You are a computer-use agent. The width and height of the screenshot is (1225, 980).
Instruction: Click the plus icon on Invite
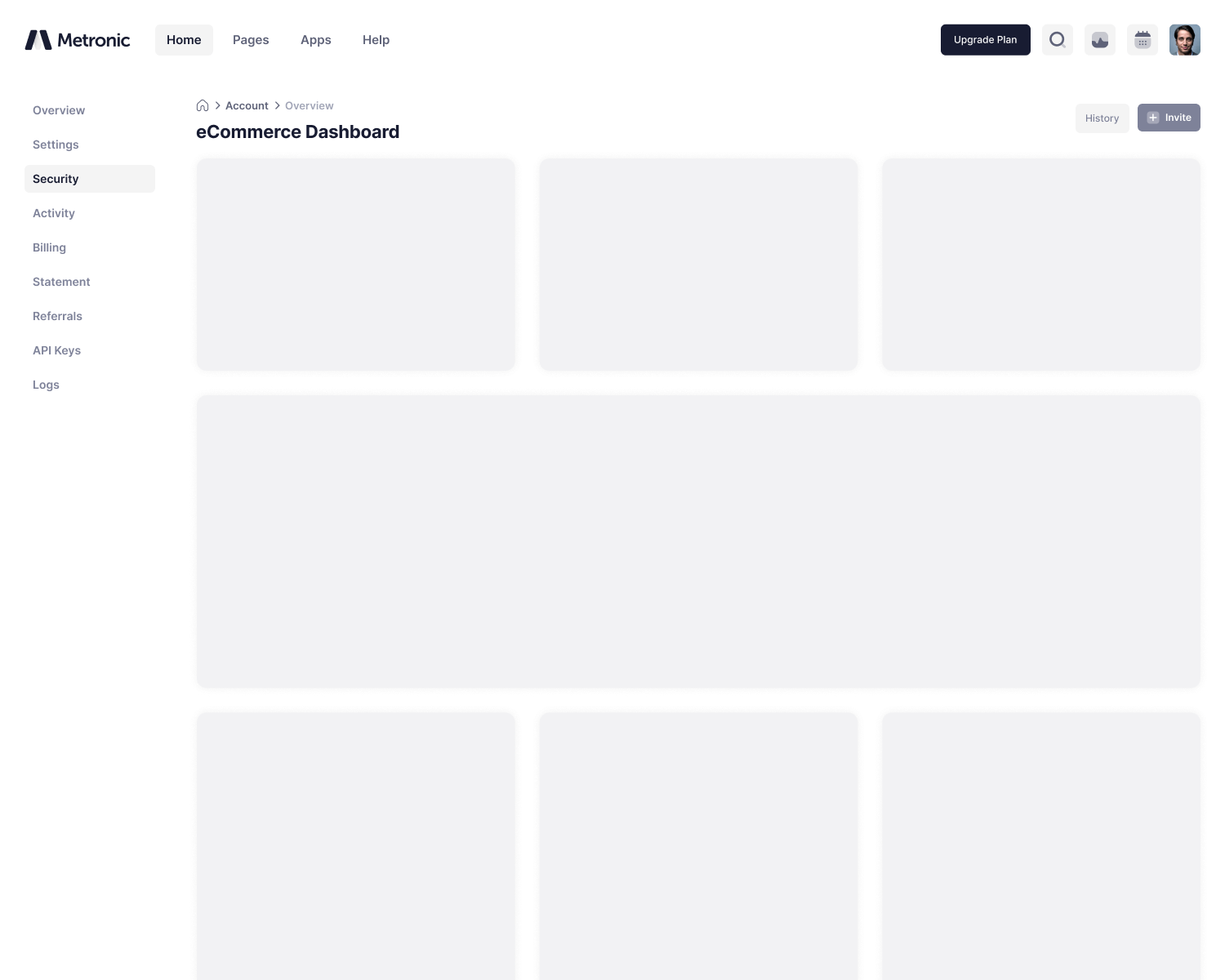pos(1153,118)
